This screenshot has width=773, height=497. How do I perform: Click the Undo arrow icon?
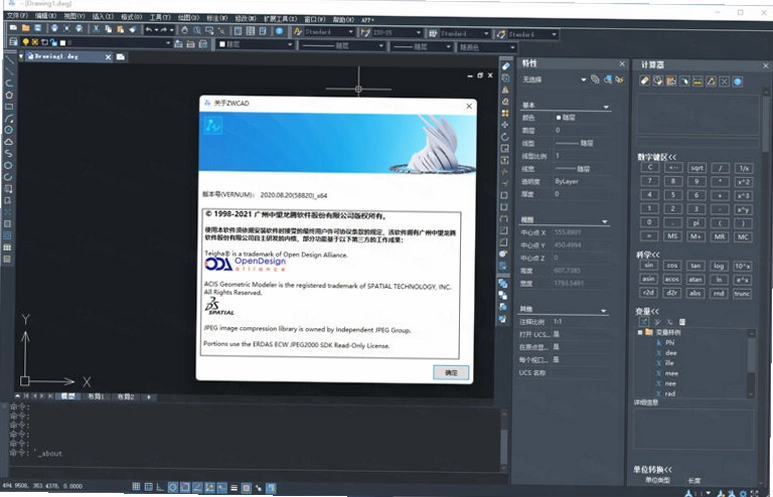tap(149, 30)
